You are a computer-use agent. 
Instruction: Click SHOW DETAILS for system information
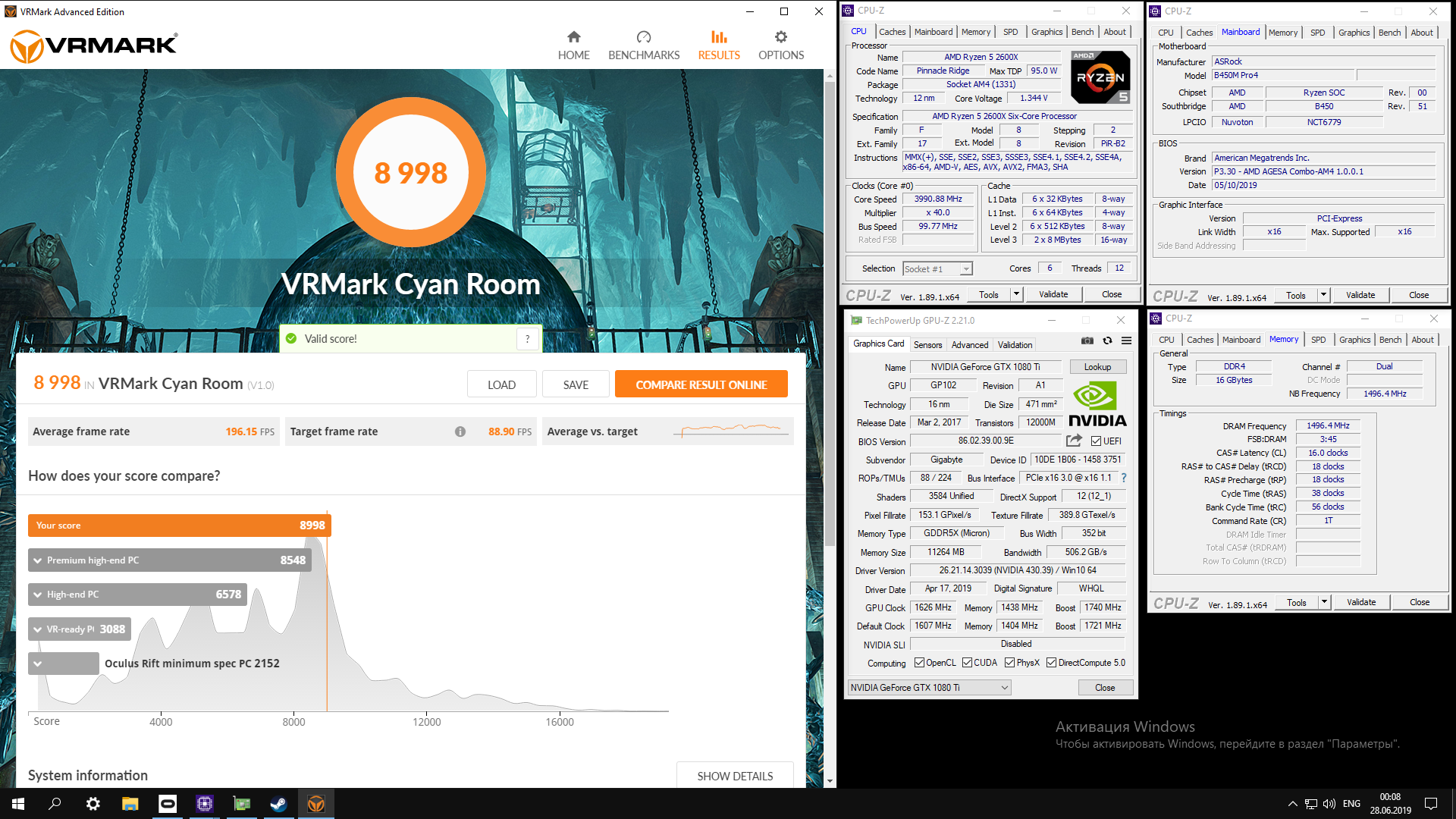(735, 776)
